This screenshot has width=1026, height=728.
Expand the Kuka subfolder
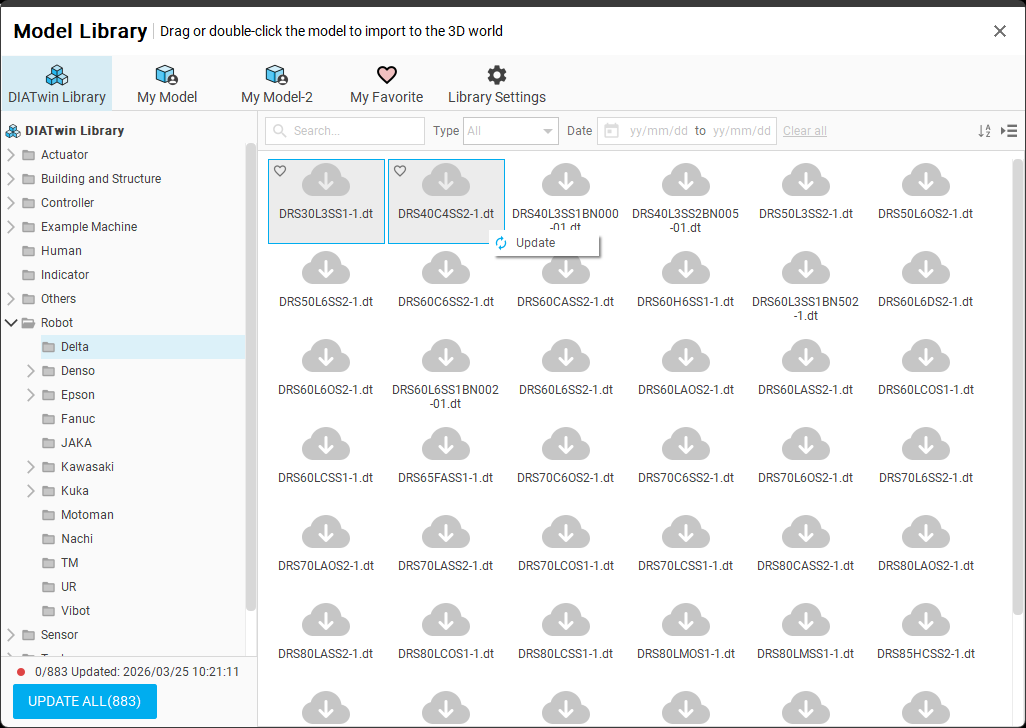point(31,491)
